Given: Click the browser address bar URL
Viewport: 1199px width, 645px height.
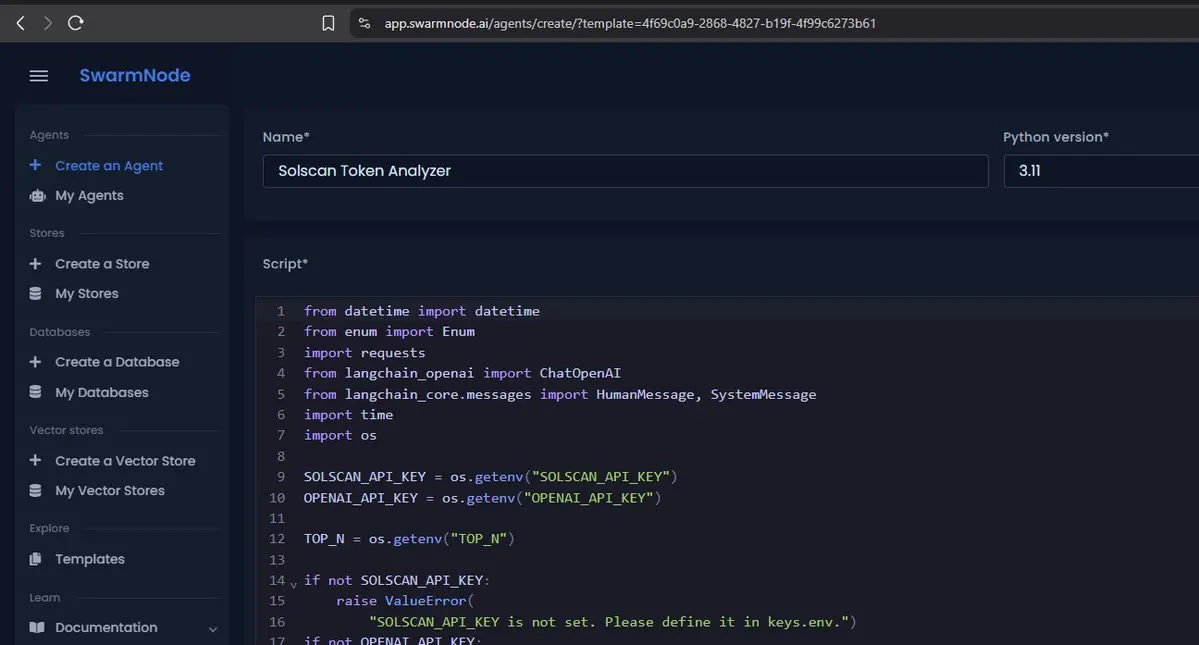Looking at the screenshot, I should click(x=630, y=23).
